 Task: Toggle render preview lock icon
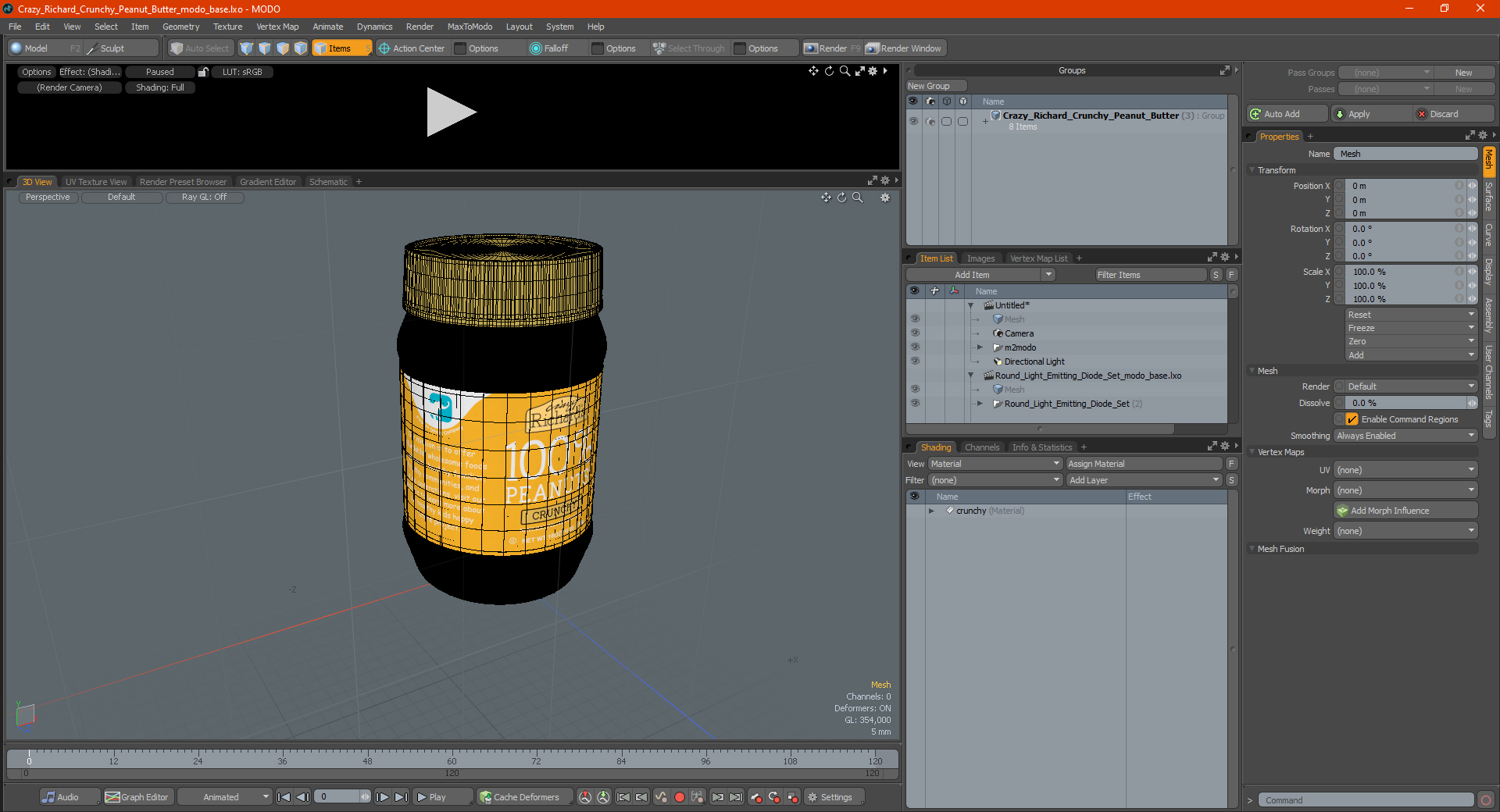tap(203, 72)
